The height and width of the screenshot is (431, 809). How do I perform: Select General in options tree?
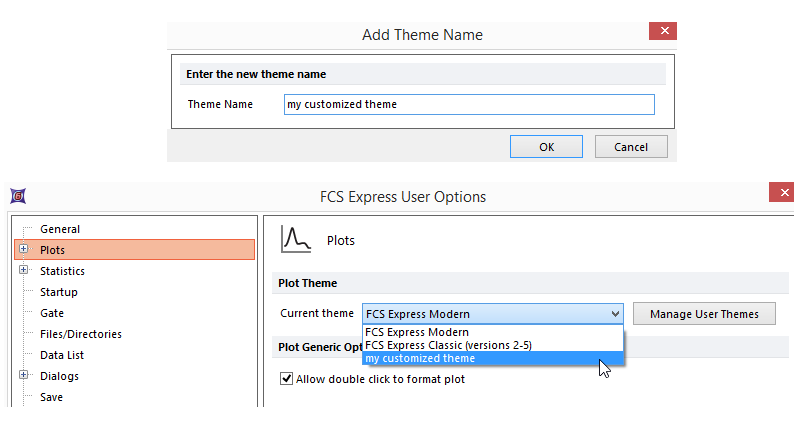click(x=60, y=229)
